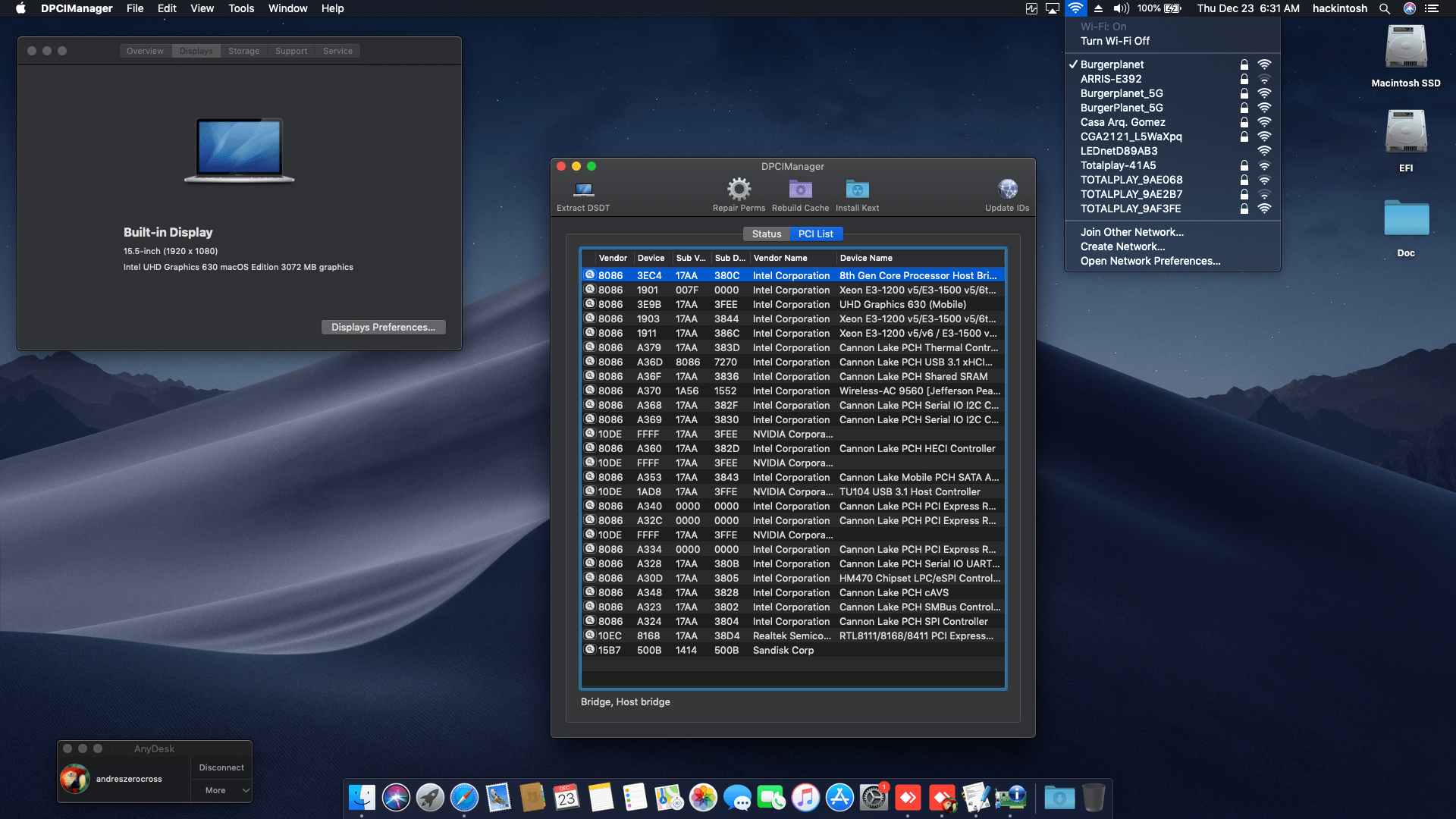Viewport: 1456px width, 819px height.
Task: Open iTunes from the dock
Action: point(805,797)
